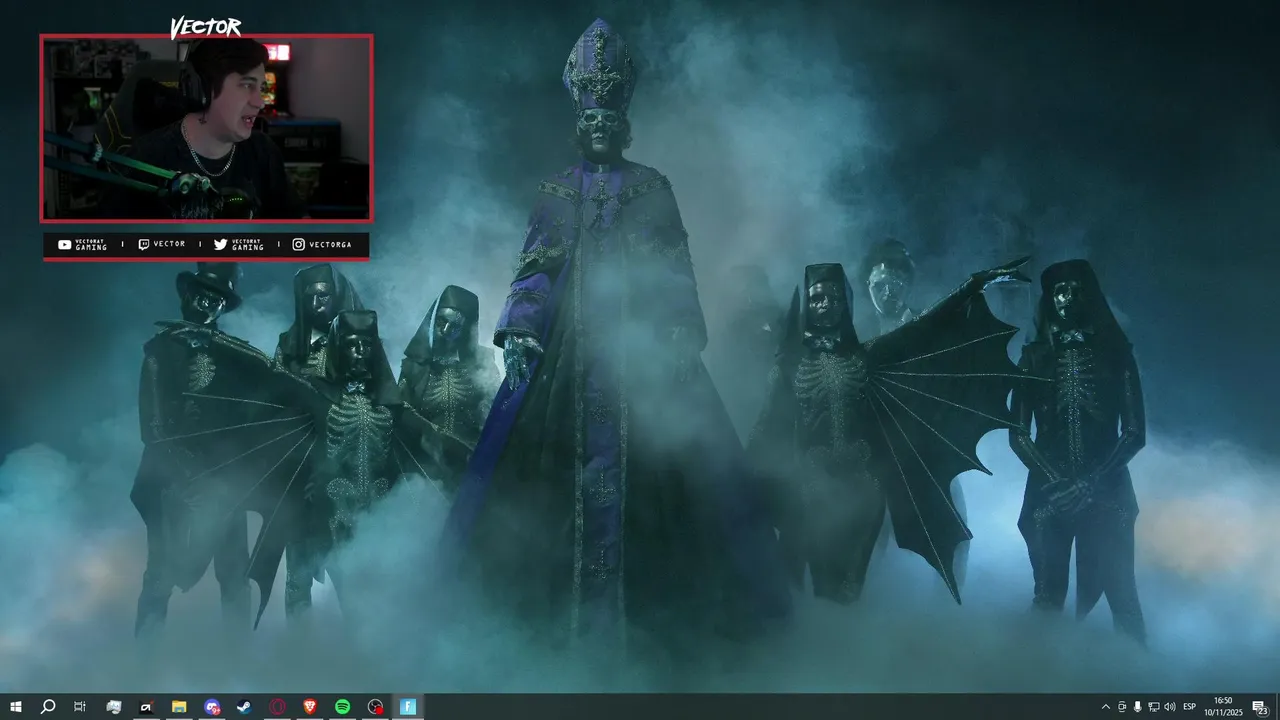The height and width of the screenshot is (720, 1280).
Task: Open taskbar Search magnifier
Action: click(x=48, y=707)
